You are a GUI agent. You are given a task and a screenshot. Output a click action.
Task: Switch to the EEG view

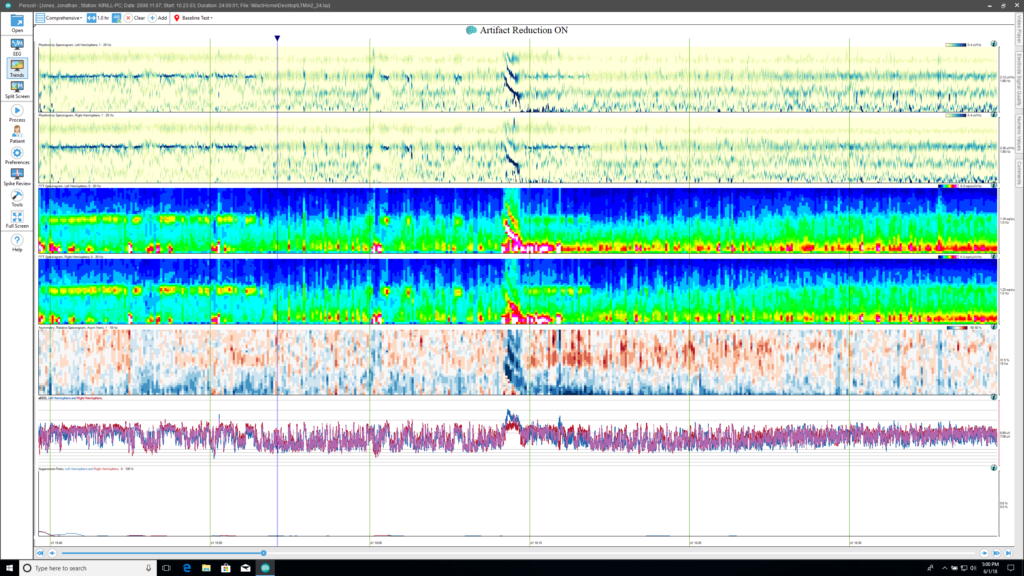click(x=17, y=47)
